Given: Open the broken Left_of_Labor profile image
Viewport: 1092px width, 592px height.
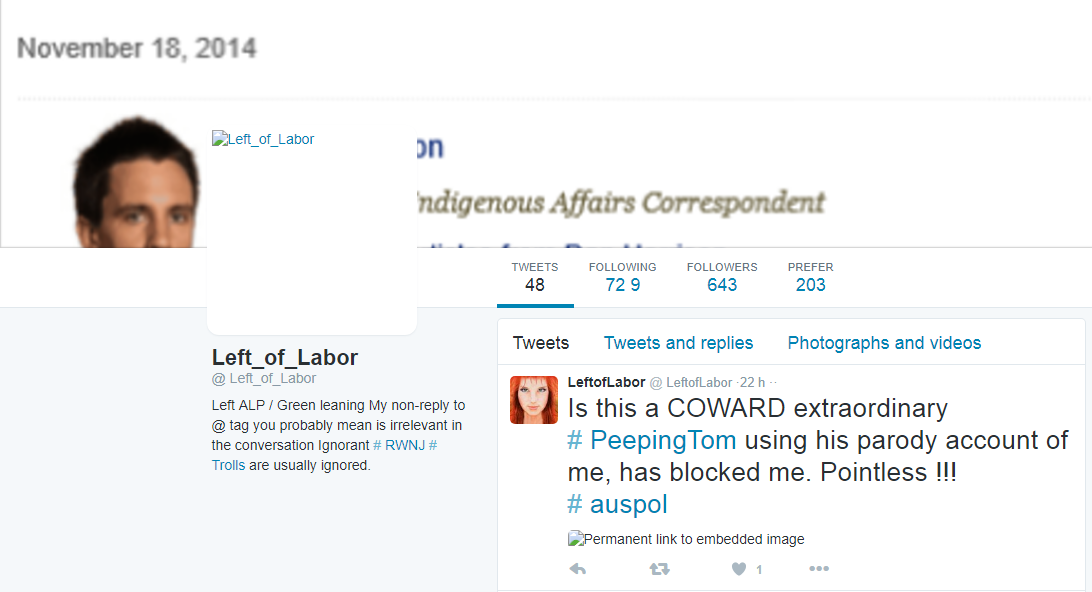Looking at the screenshot, I should click(263, 139).
